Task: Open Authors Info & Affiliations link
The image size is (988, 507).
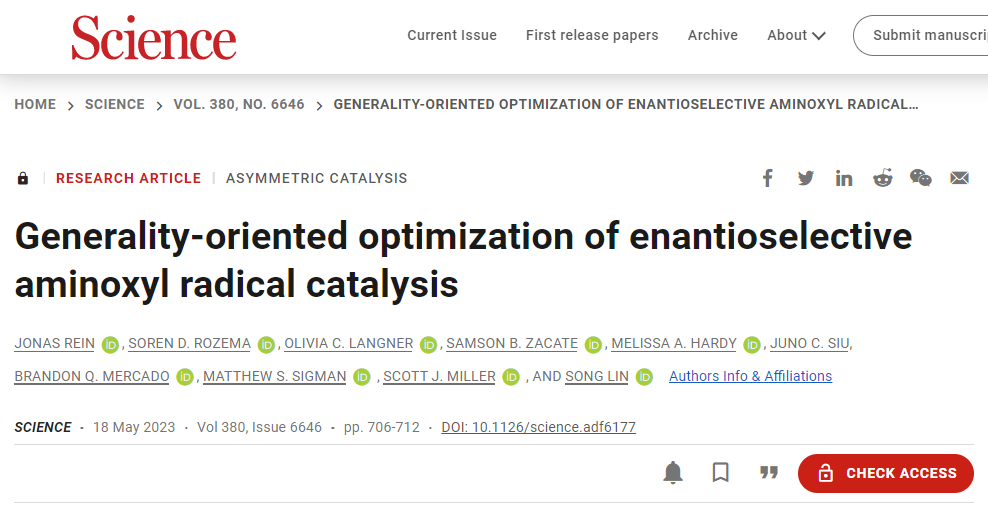Action: click(x=750, y=376)
